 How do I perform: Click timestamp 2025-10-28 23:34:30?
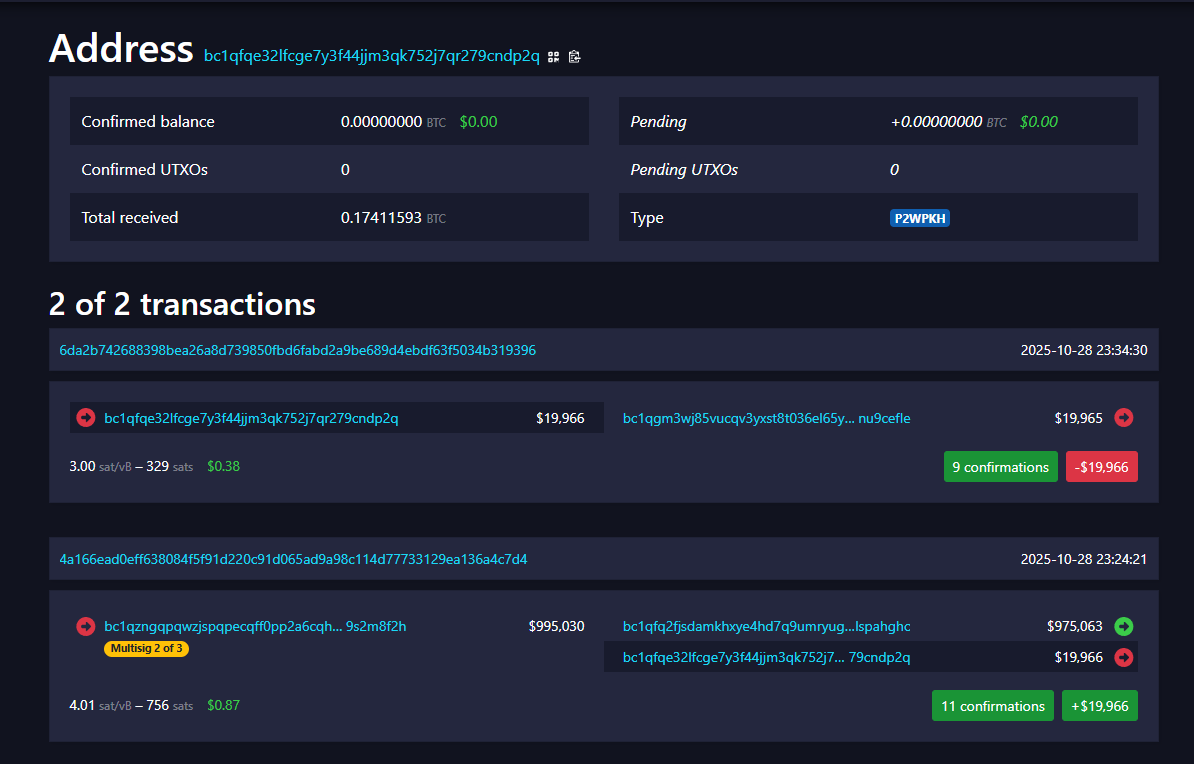[x=1084, y=350]
